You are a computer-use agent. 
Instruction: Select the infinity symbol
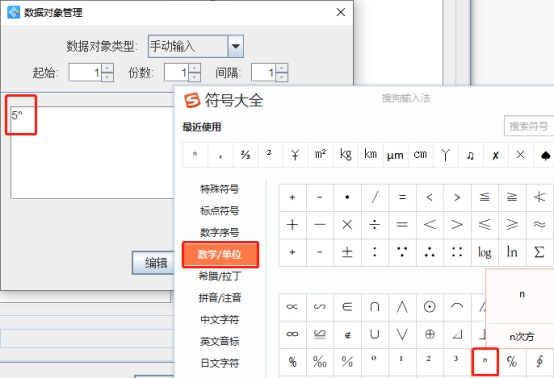pyautogui.click(x=292, y=334)
